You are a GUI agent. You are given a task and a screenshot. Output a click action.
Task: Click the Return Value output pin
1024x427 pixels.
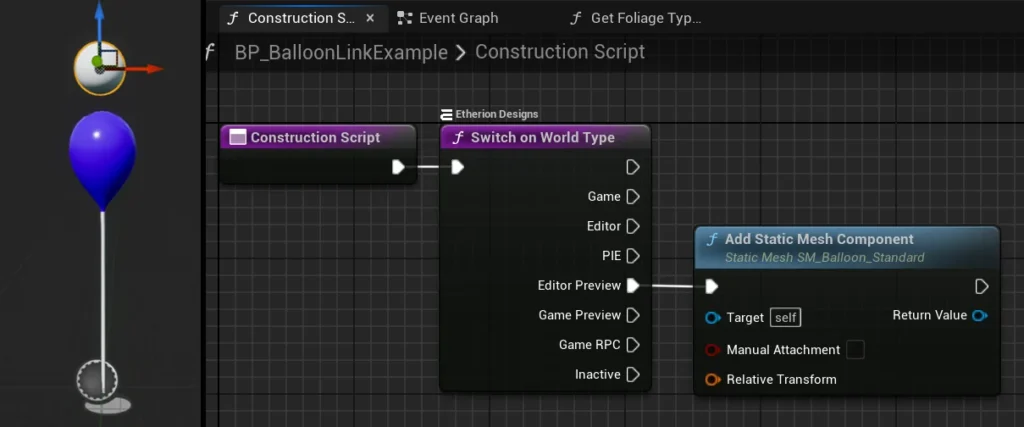(x=980, y=316)
